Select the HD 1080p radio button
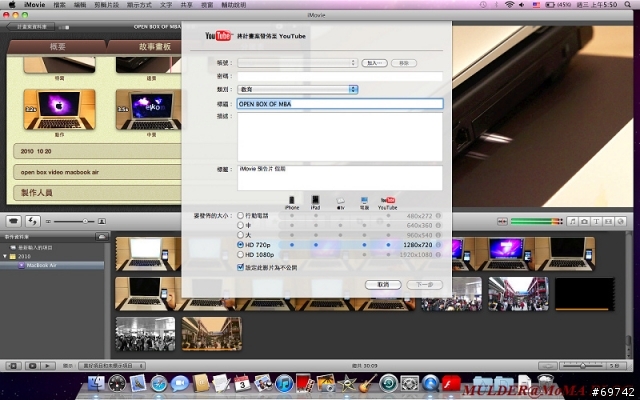 [x=240, y=255]
